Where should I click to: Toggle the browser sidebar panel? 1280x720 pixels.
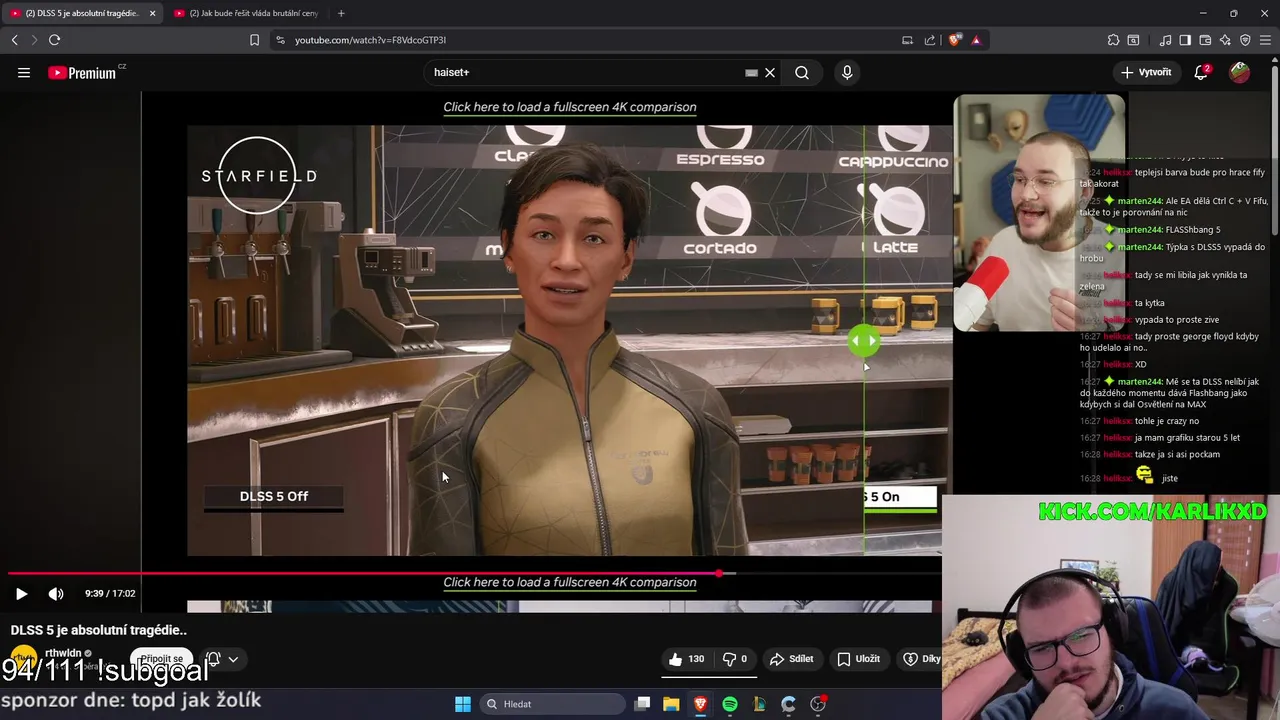point(1185,40)
